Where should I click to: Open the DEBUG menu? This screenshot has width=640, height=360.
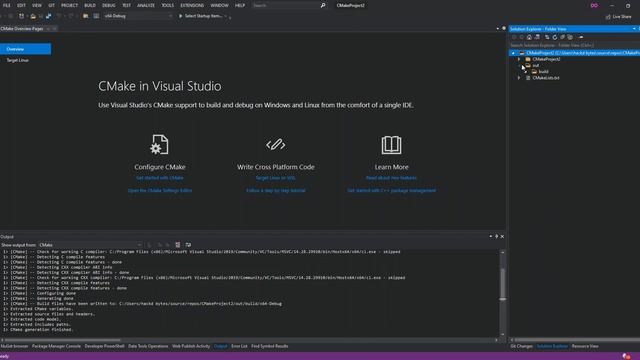click(x=109, y=5)
